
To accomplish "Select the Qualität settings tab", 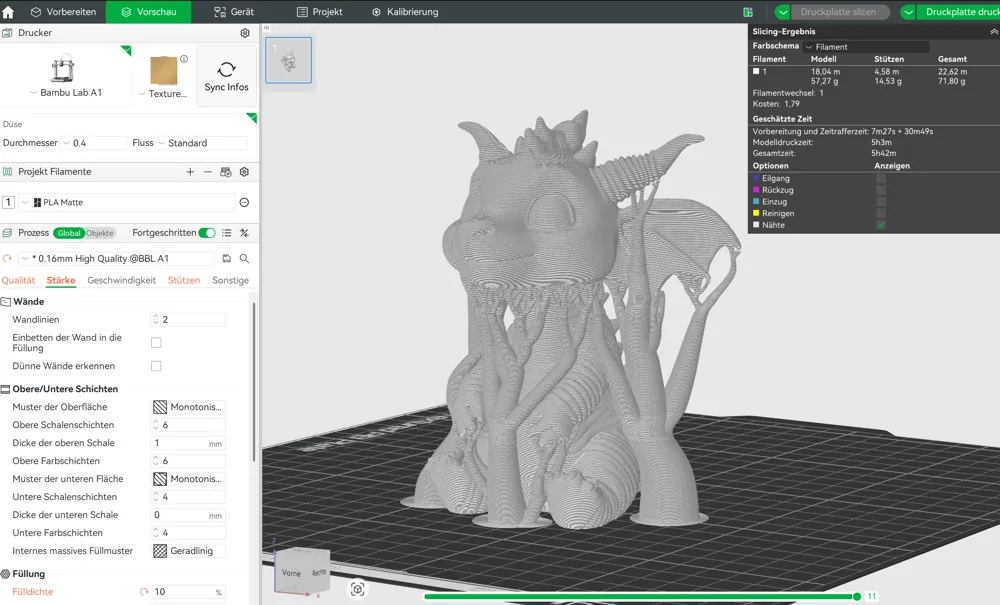I will click(x=18, y=280).
